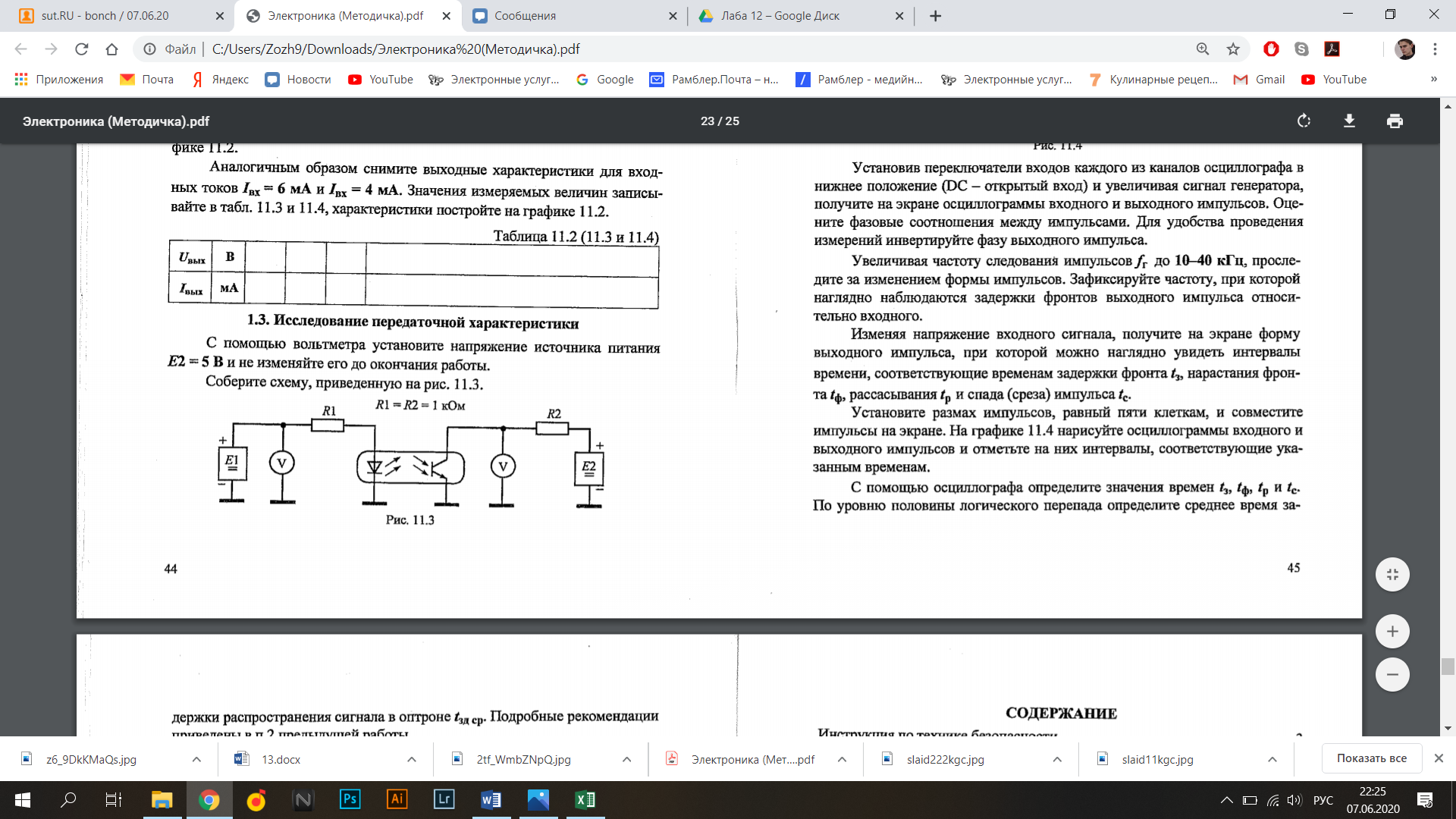This screenshot has width=1456, height=819.
Task: Expand options for 2tf_WmbZNpQ.jpg download
Action: click(627, 759)
